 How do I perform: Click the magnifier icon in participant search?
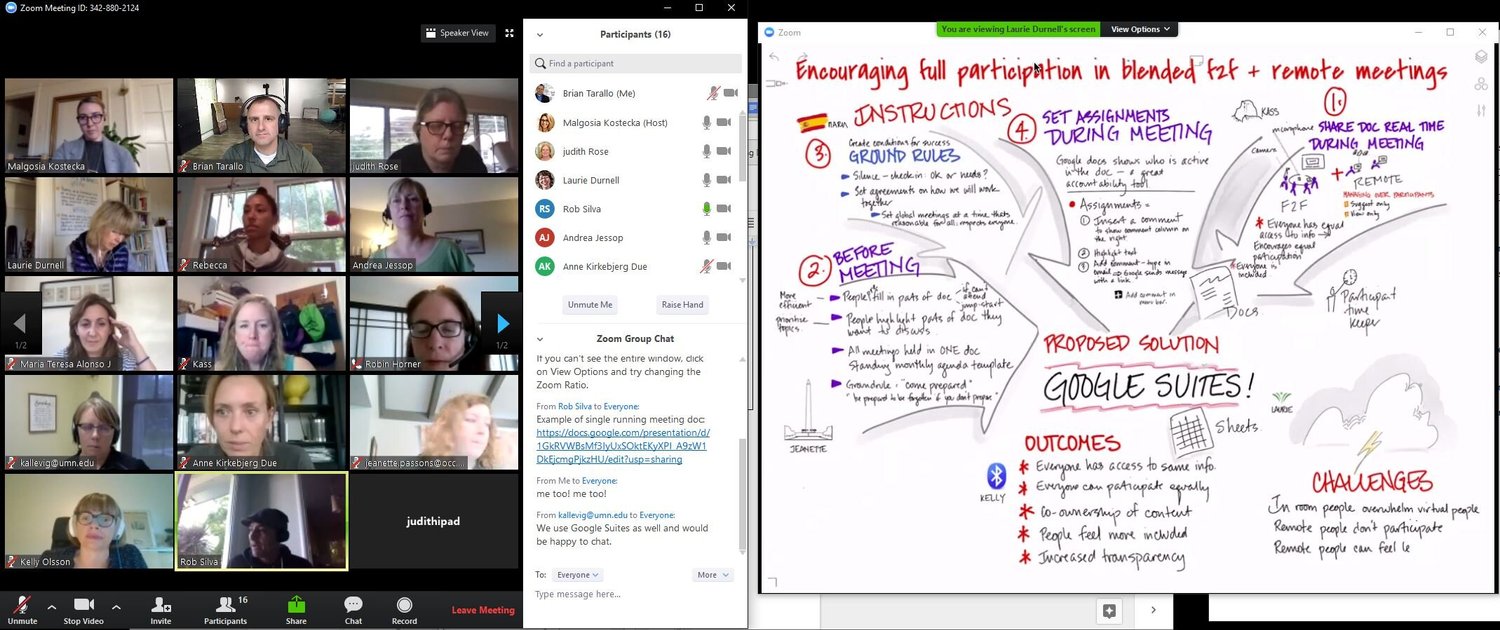[x=540, y=63]
